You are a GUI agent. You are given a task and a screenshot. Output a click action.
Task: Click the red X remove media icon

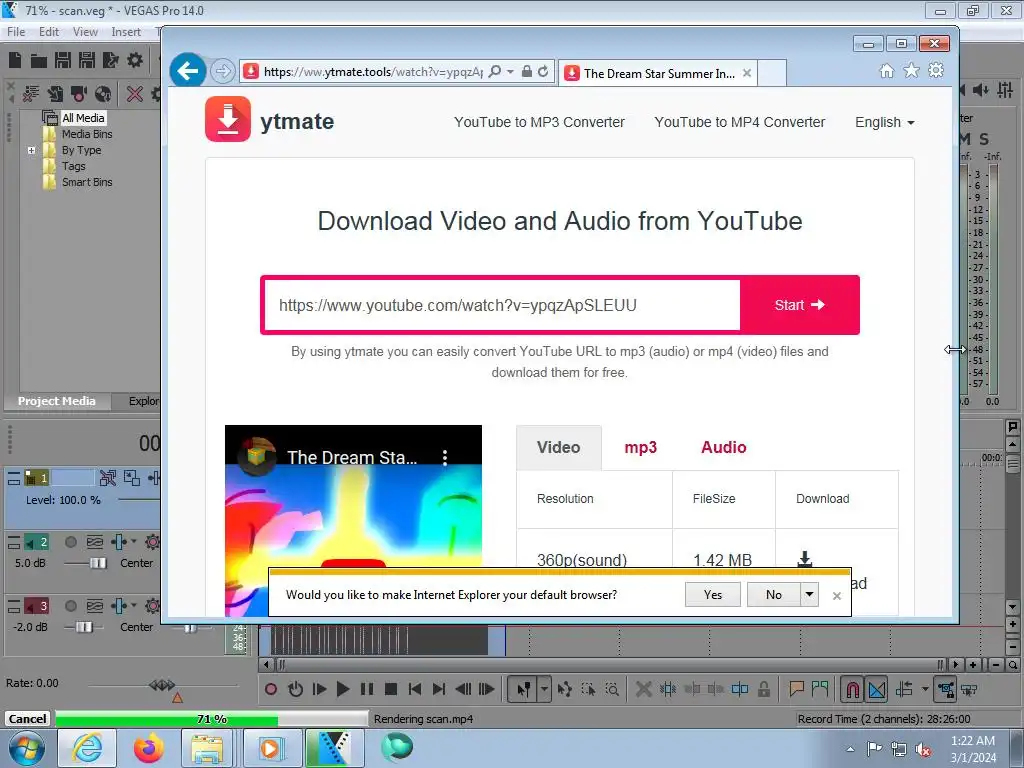click(x=135, y=94)
